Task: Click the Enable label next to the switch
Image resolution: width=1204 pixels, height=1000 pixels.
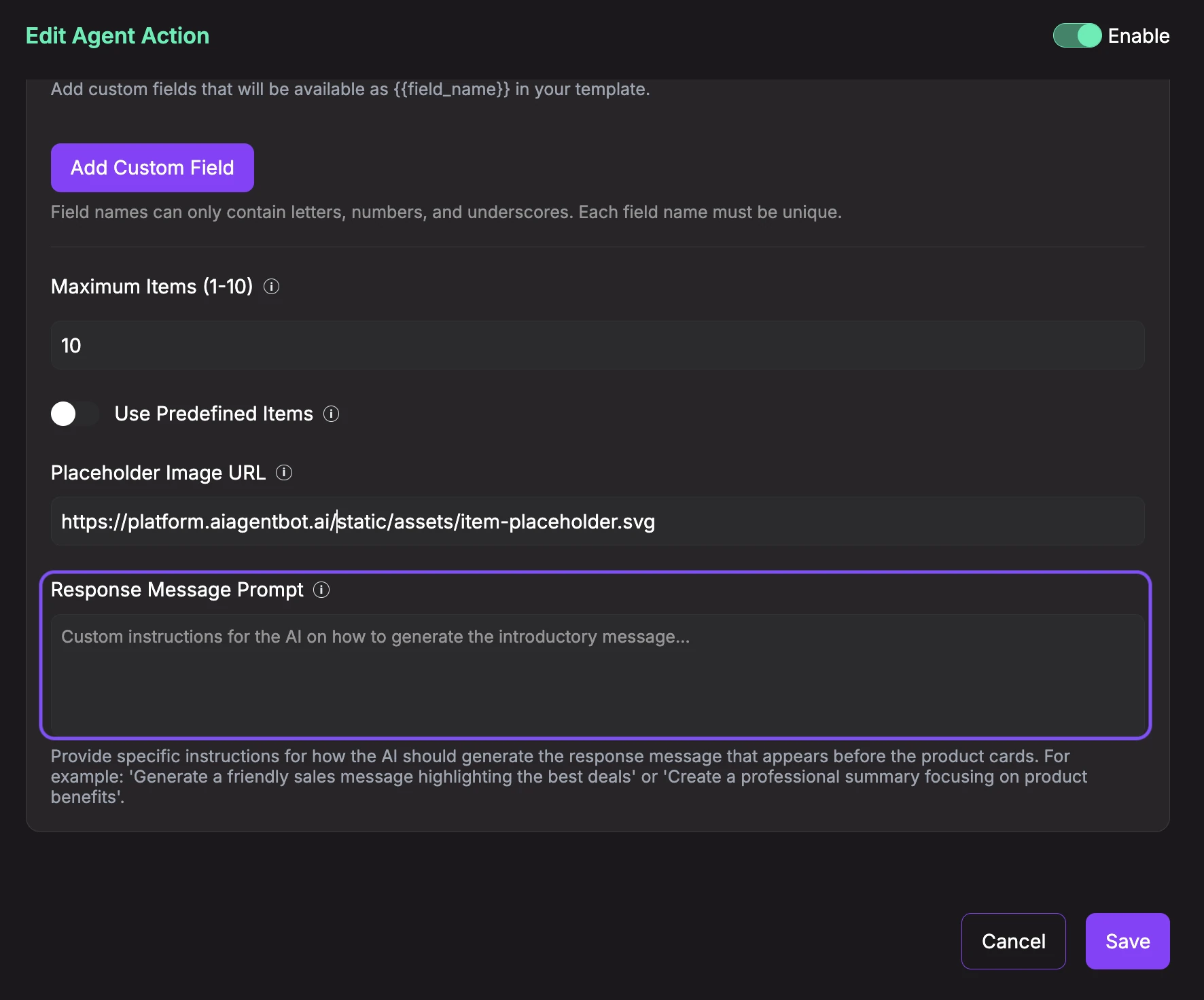Action: coord(1138,36)
